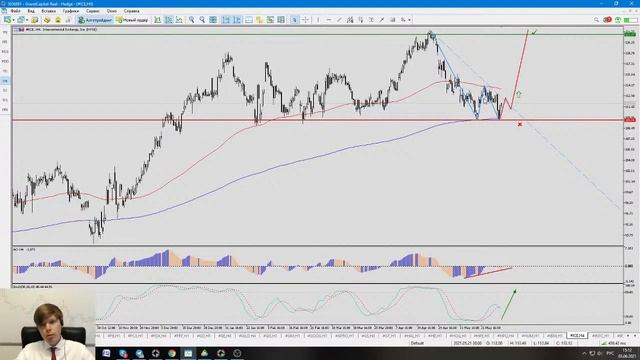Select the H4 timeframe

[5, 81]
